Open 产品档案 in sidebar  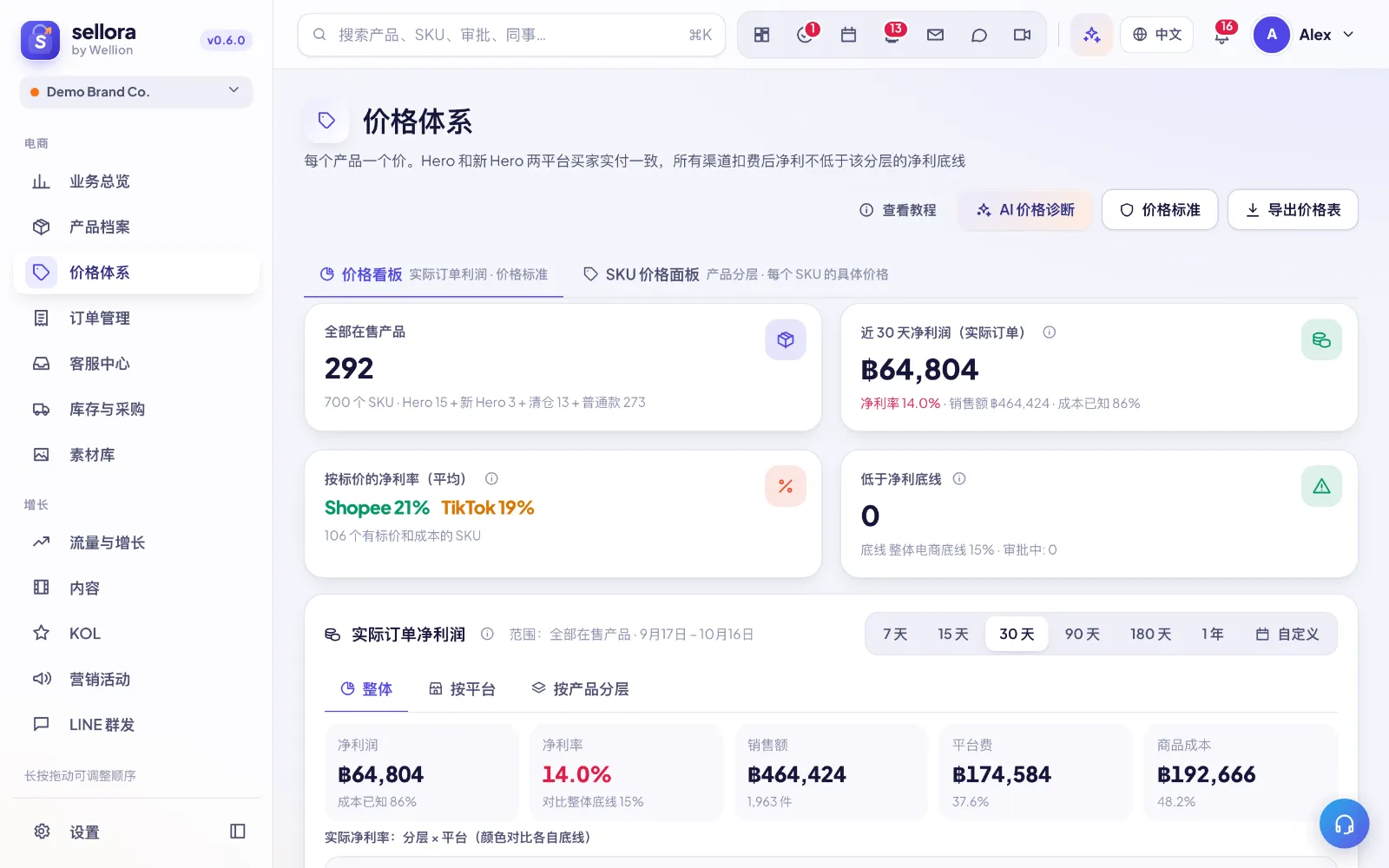[136, 227]
